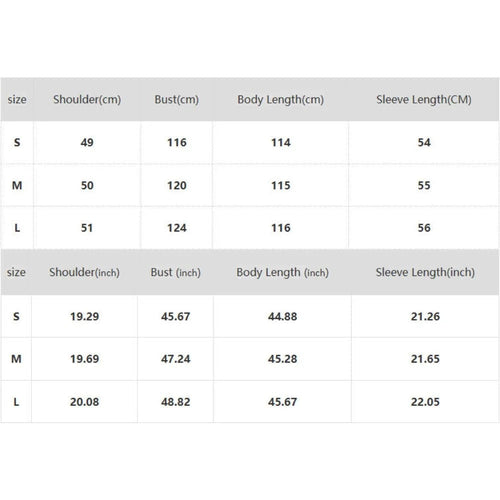The height and width of the screenshot is (500, 500).
Task: Click the sleeve length value 56
Action: (x=424, y=228)
